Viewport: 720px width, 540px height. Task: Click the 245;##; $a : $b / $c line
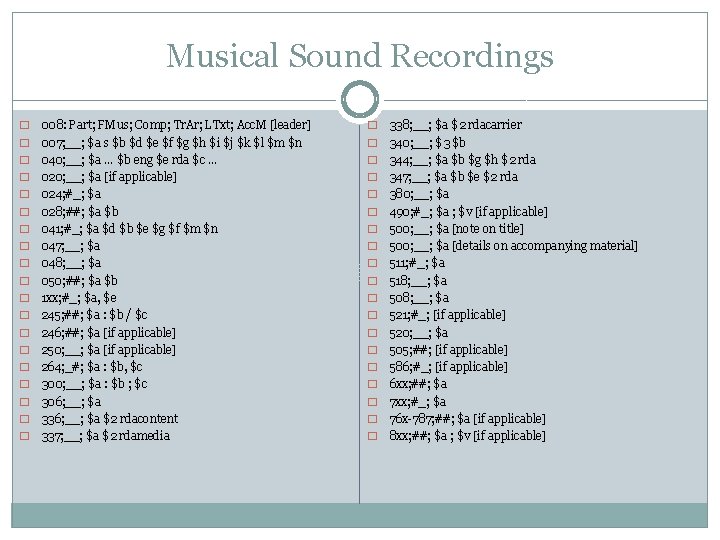[x=95, y=315]
